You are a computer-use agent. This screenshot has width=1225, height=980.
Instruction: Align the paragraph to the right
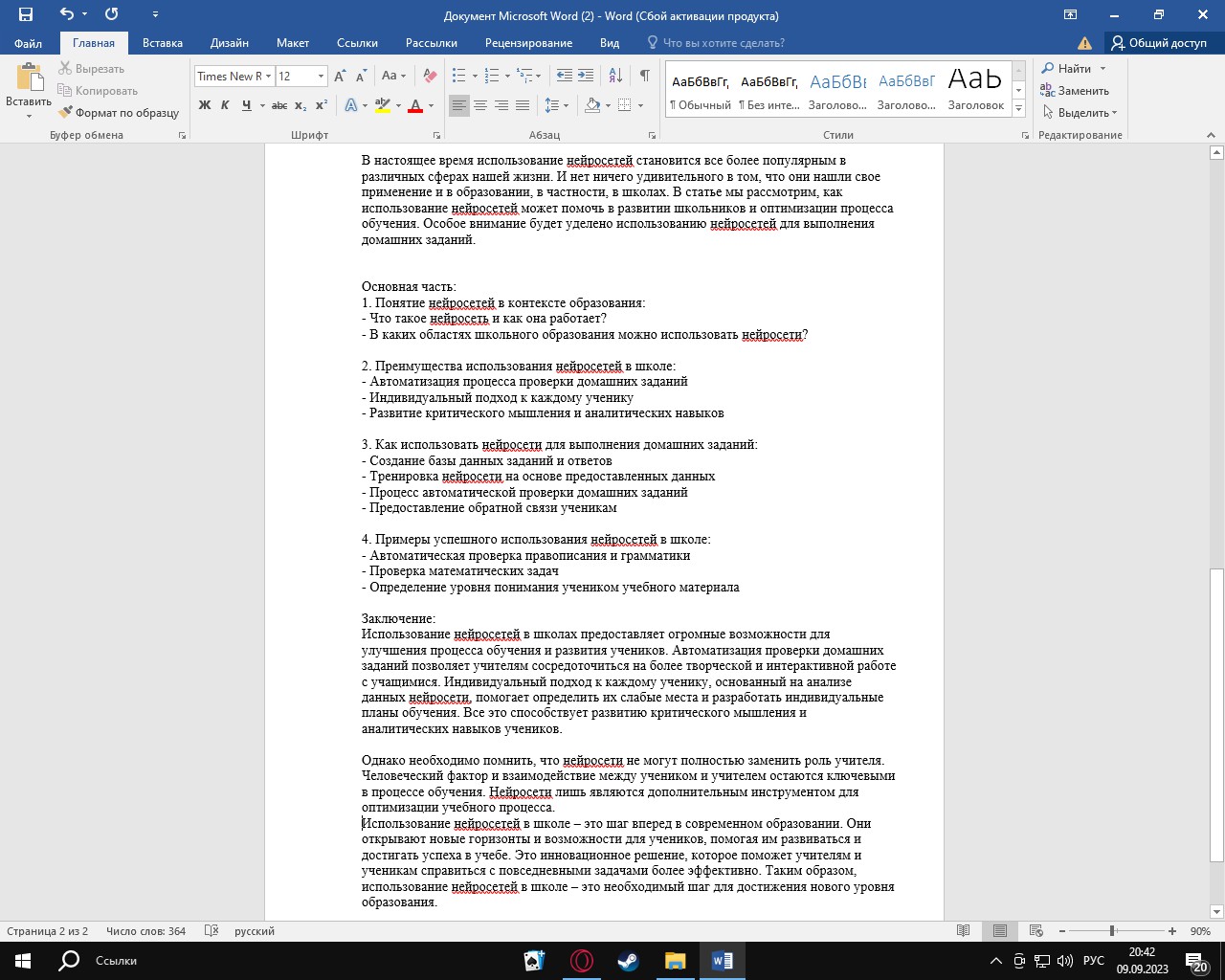point(501,105)
